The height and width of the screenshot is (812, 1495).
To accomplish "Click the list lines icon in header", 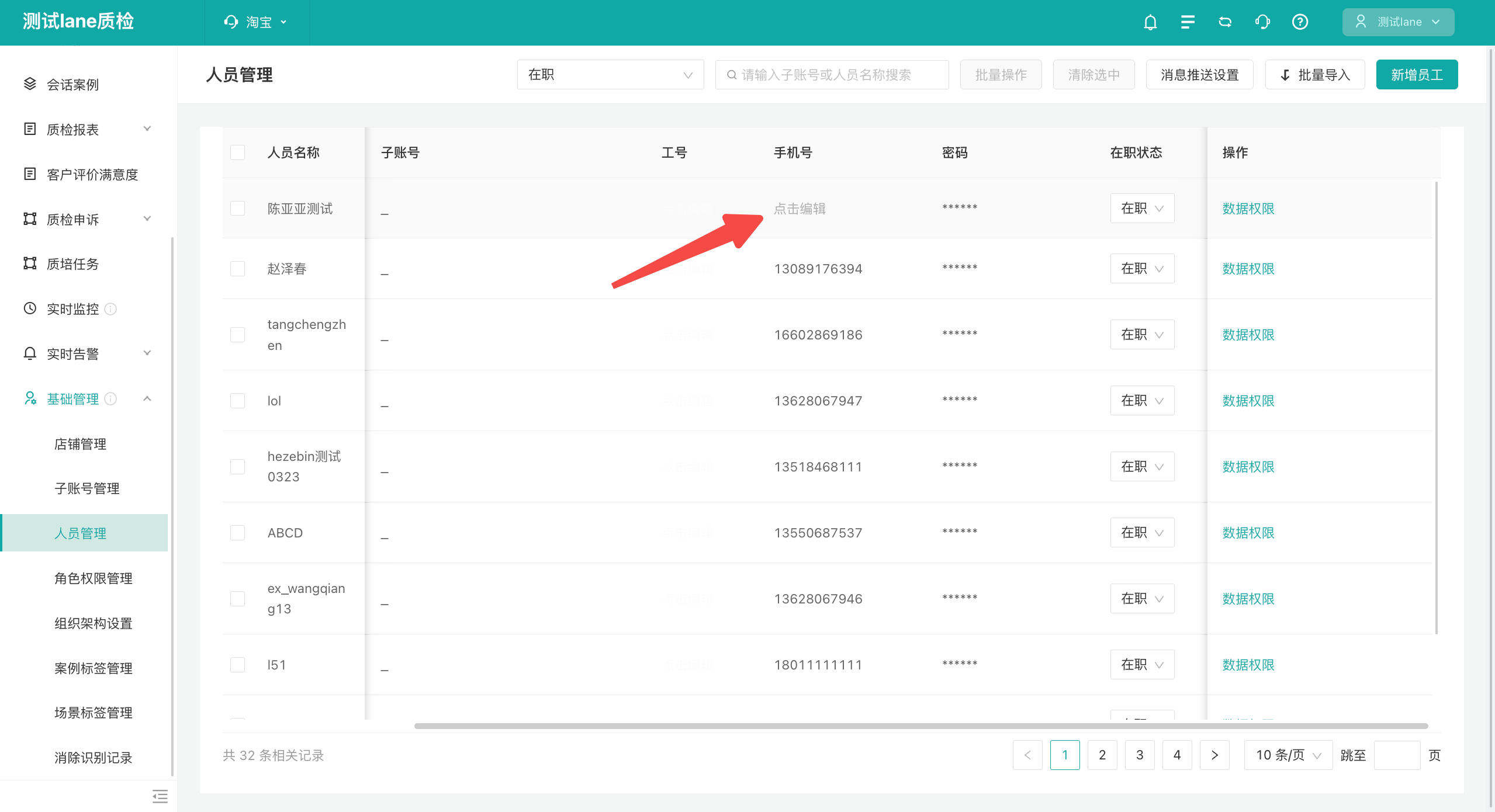I will click(1188, 22).
